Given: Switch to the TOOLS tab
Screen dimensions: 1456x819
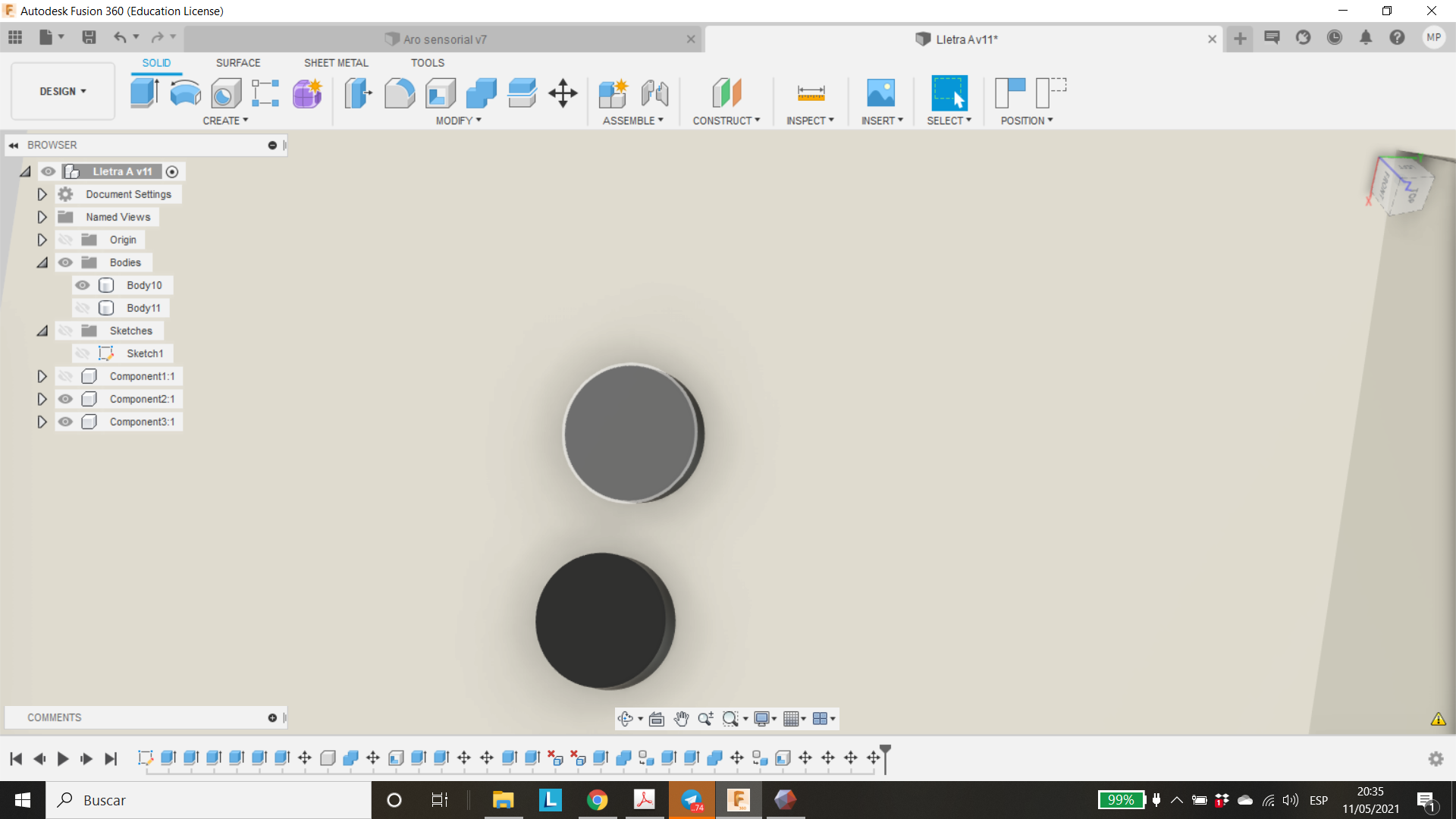Looking at the screenshot, I should pos(428,63).
